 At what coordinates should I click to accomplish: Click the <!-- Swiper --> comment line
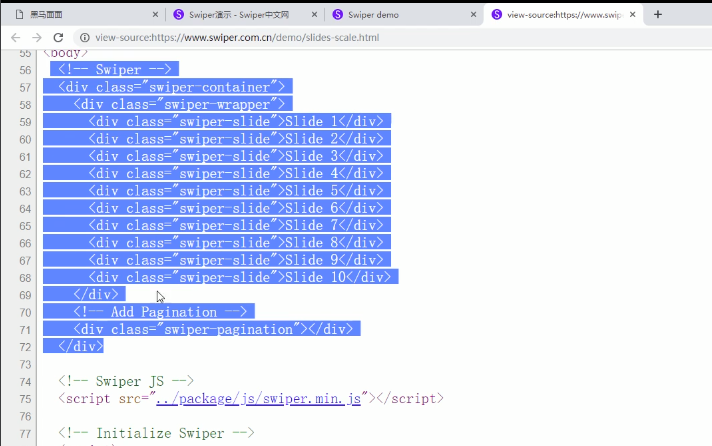(x=114, y=69)
